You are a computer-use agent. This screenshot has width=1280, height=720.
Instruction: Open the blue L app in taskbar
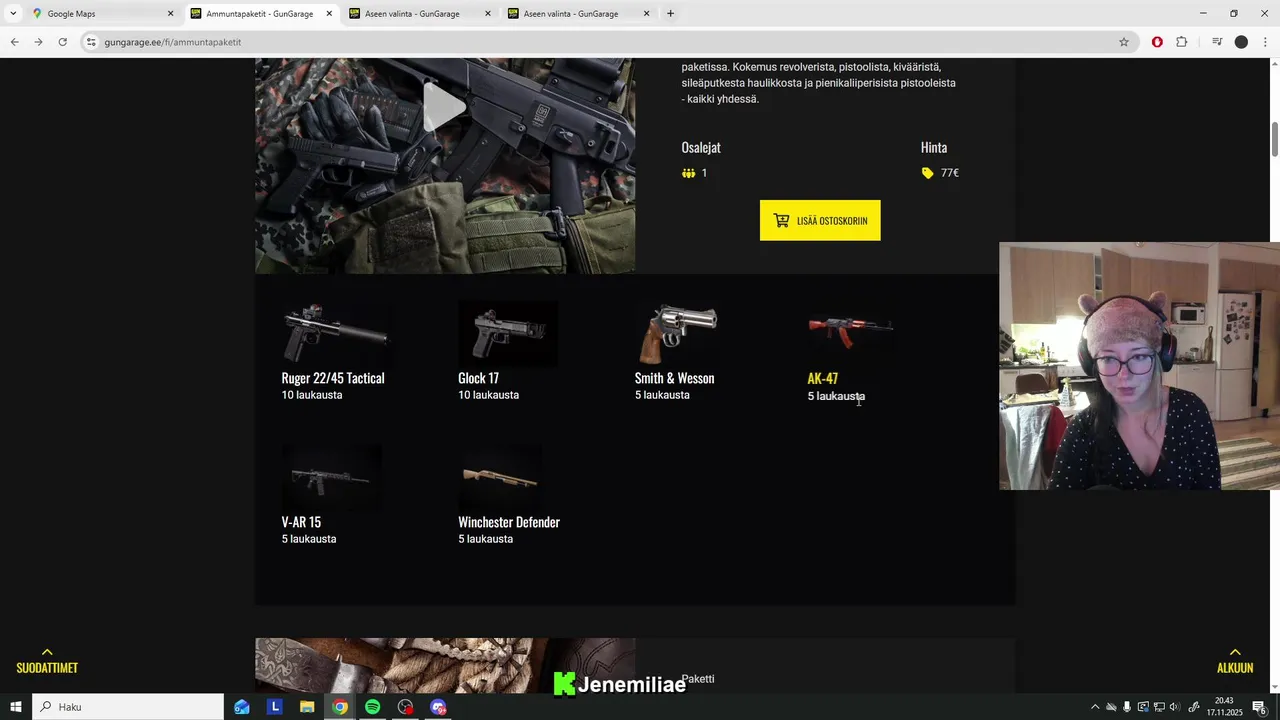pos(275,707)
